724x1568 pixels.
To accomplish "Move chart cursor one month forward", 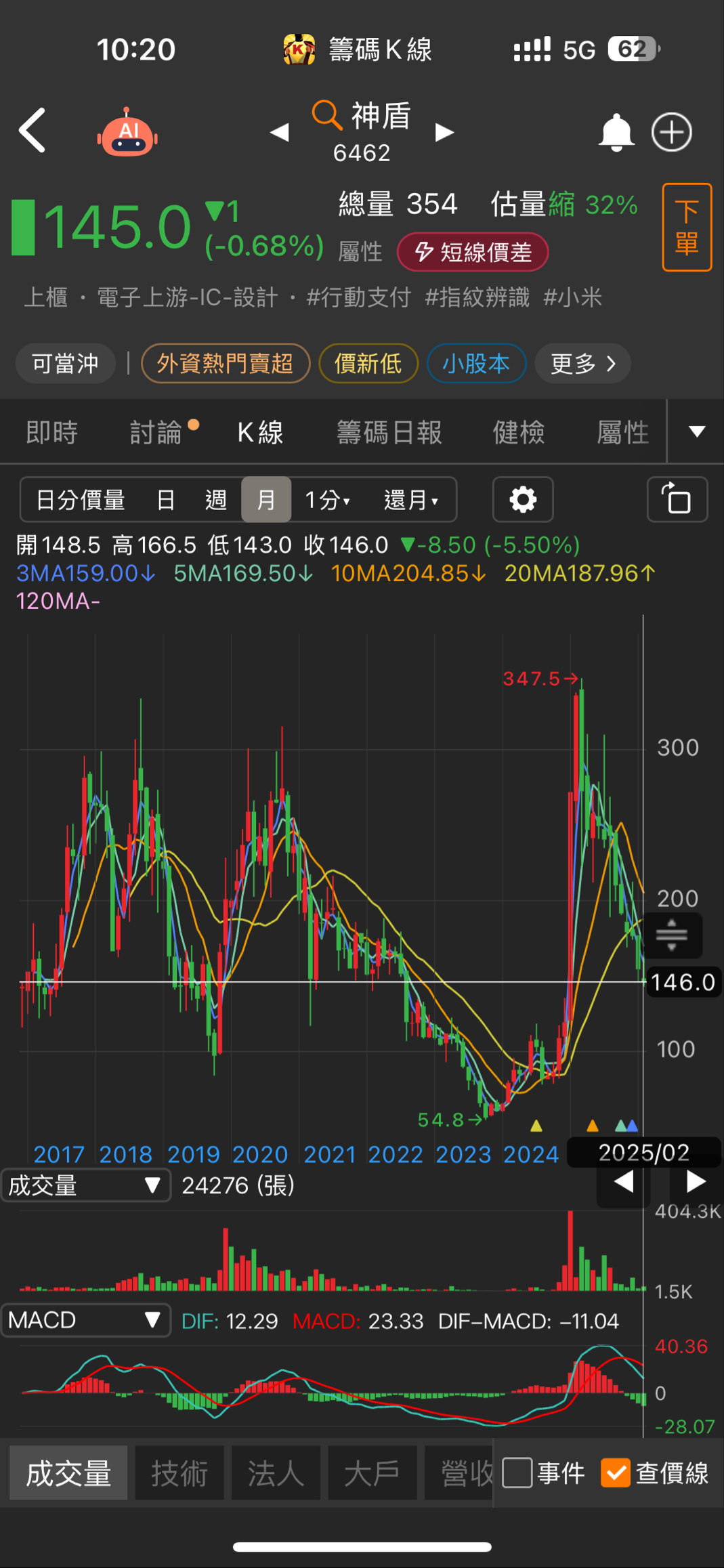I will (x=696, y=1182).
